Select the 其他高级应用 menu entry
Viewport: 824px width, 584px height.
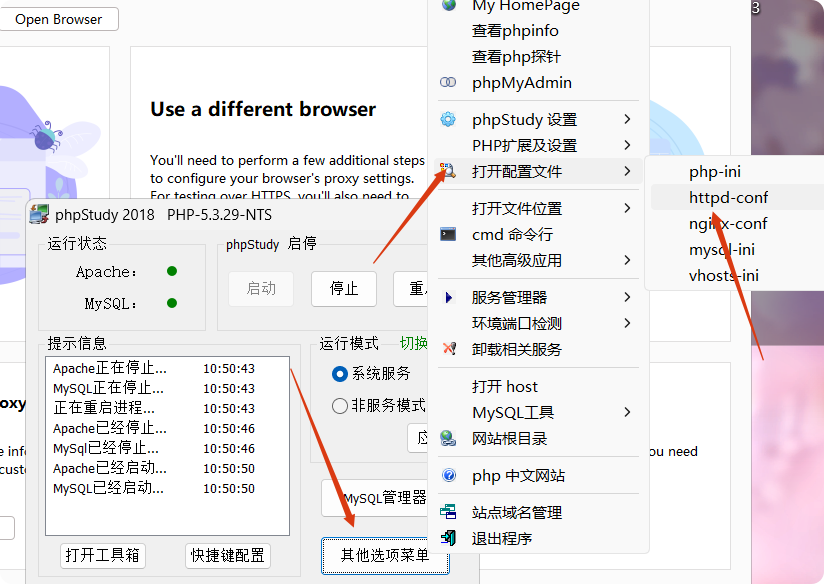517,260
